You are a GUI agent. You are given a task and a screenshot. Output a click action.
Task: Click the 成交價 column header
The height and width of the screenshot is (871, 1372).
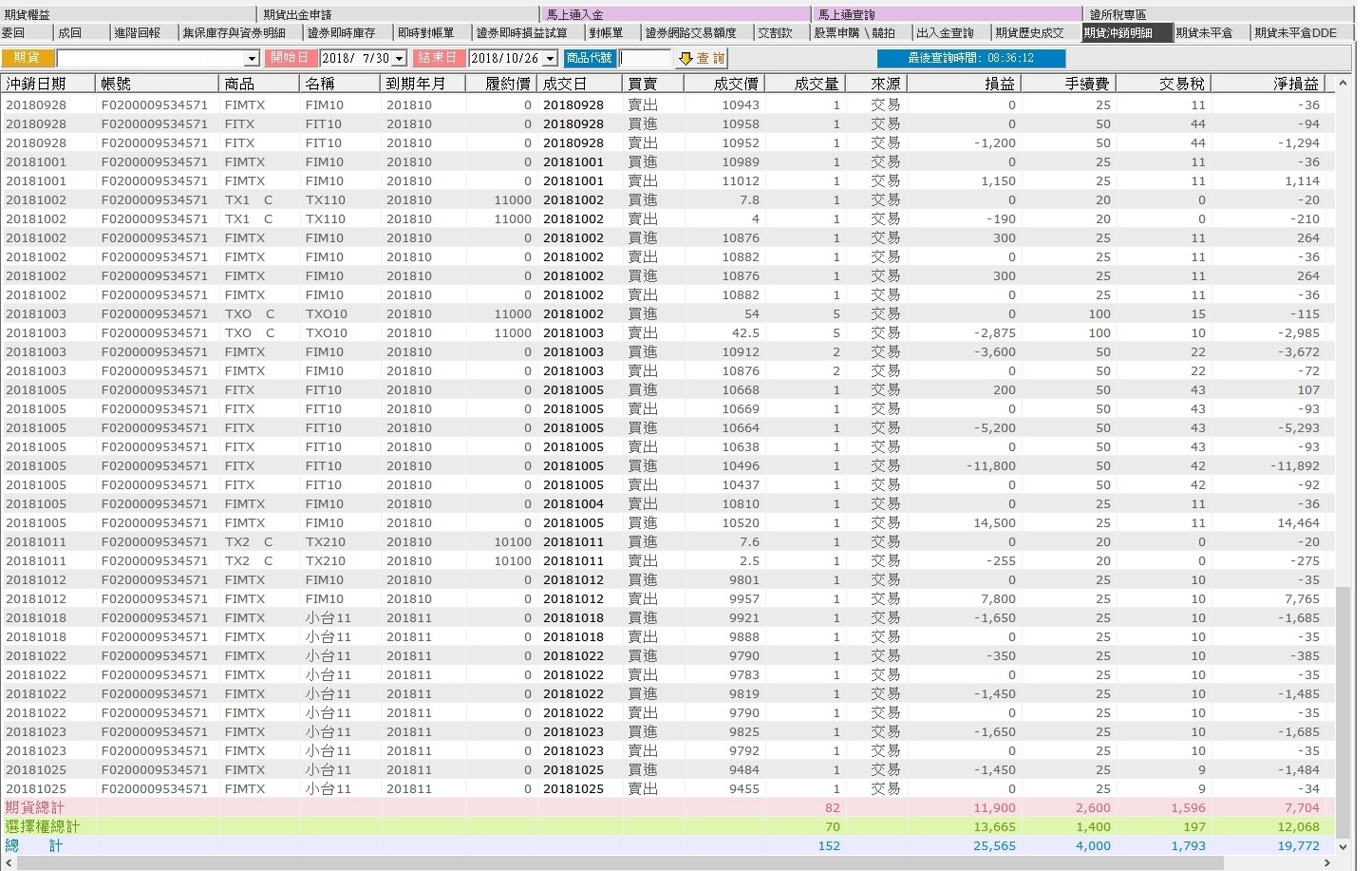724,84
